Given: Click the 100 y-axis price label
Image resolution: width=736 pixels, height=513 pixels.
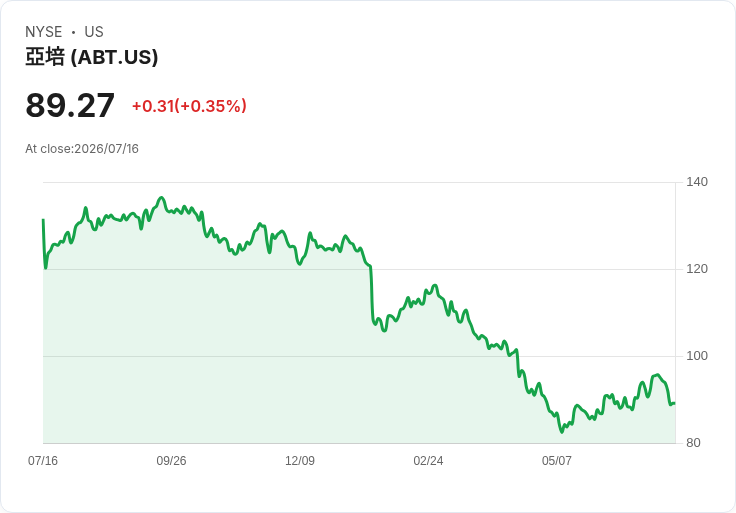Looking at the screenshot, I should [x=697, y=356].
